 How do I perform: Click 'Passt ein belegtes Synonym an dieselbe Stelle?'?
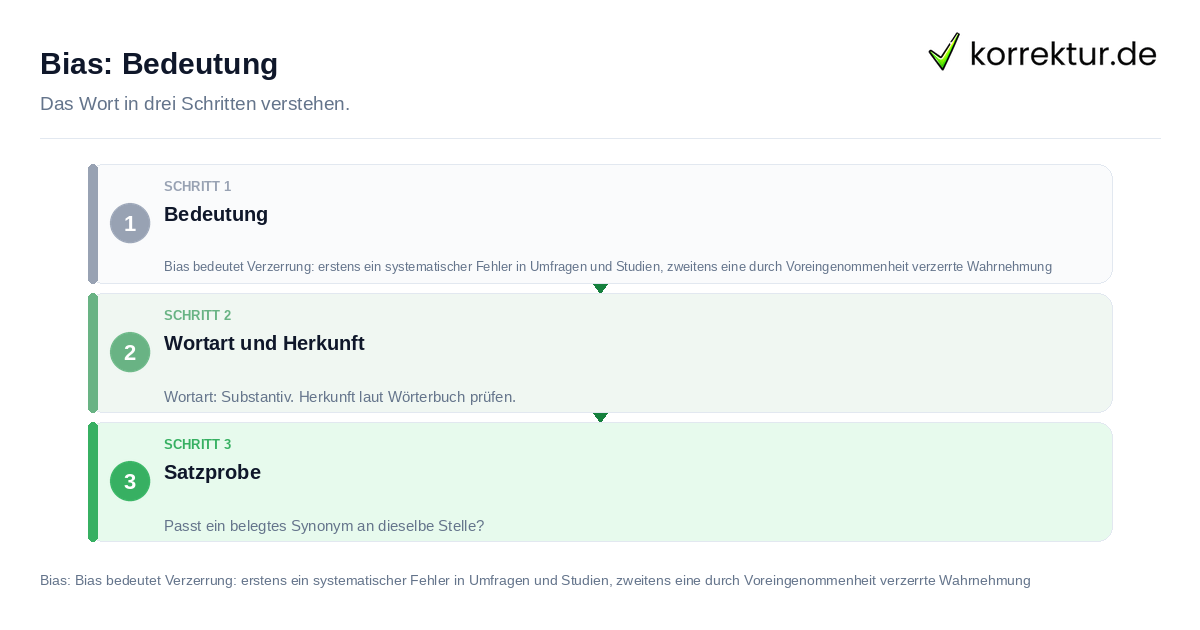point(324,526)
